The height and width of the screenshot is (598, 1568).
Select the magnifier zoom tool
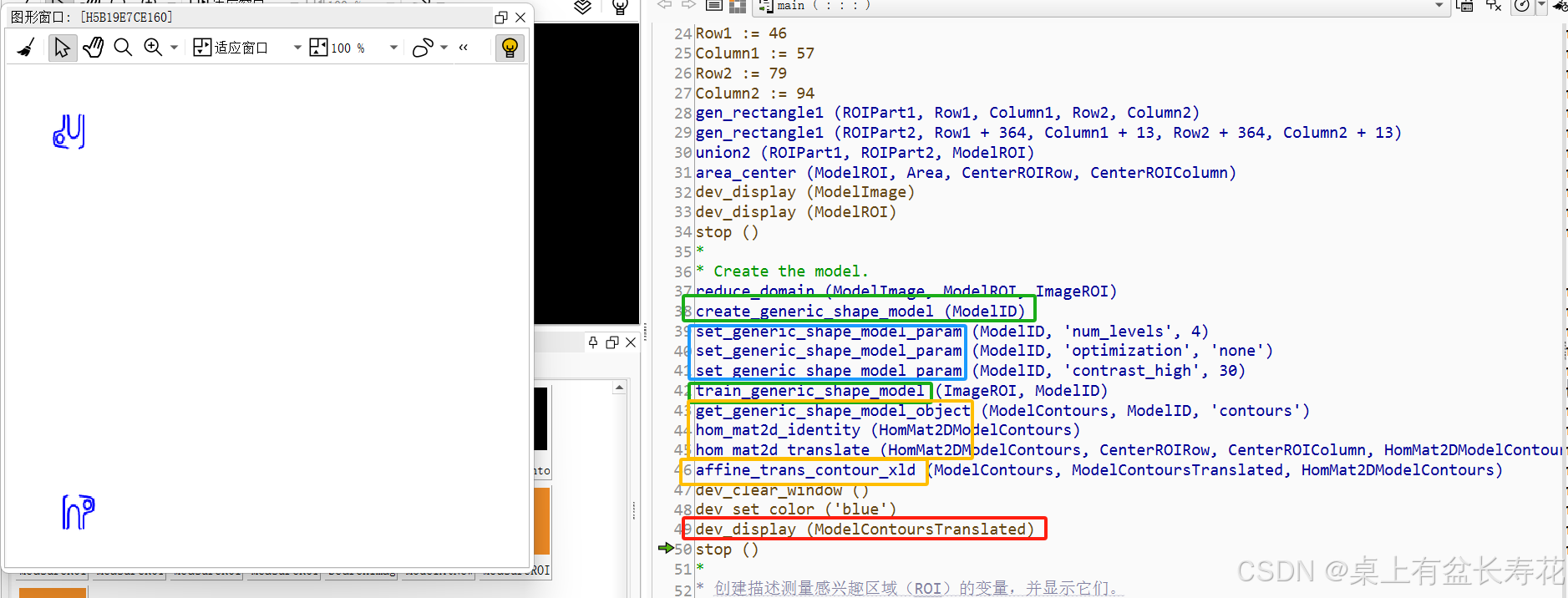click(x=123, y=48)
